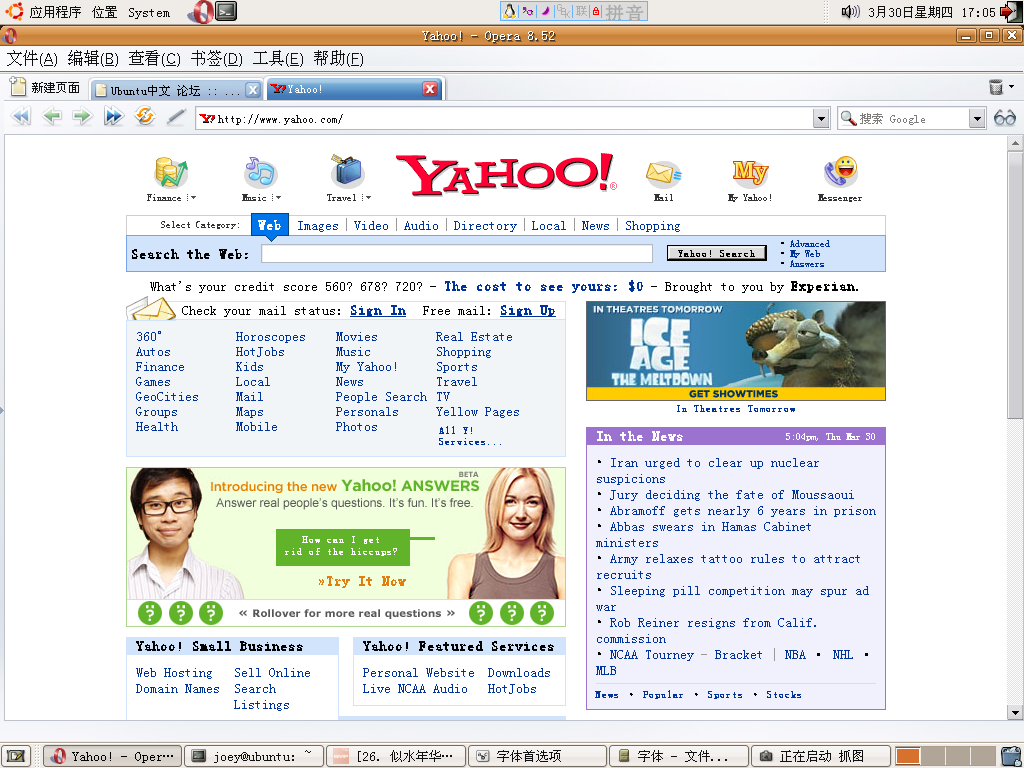The height and width of the screenshot is (768, 1024).
Task: Go forward using the green right arrow
Action: click(82, 117)
